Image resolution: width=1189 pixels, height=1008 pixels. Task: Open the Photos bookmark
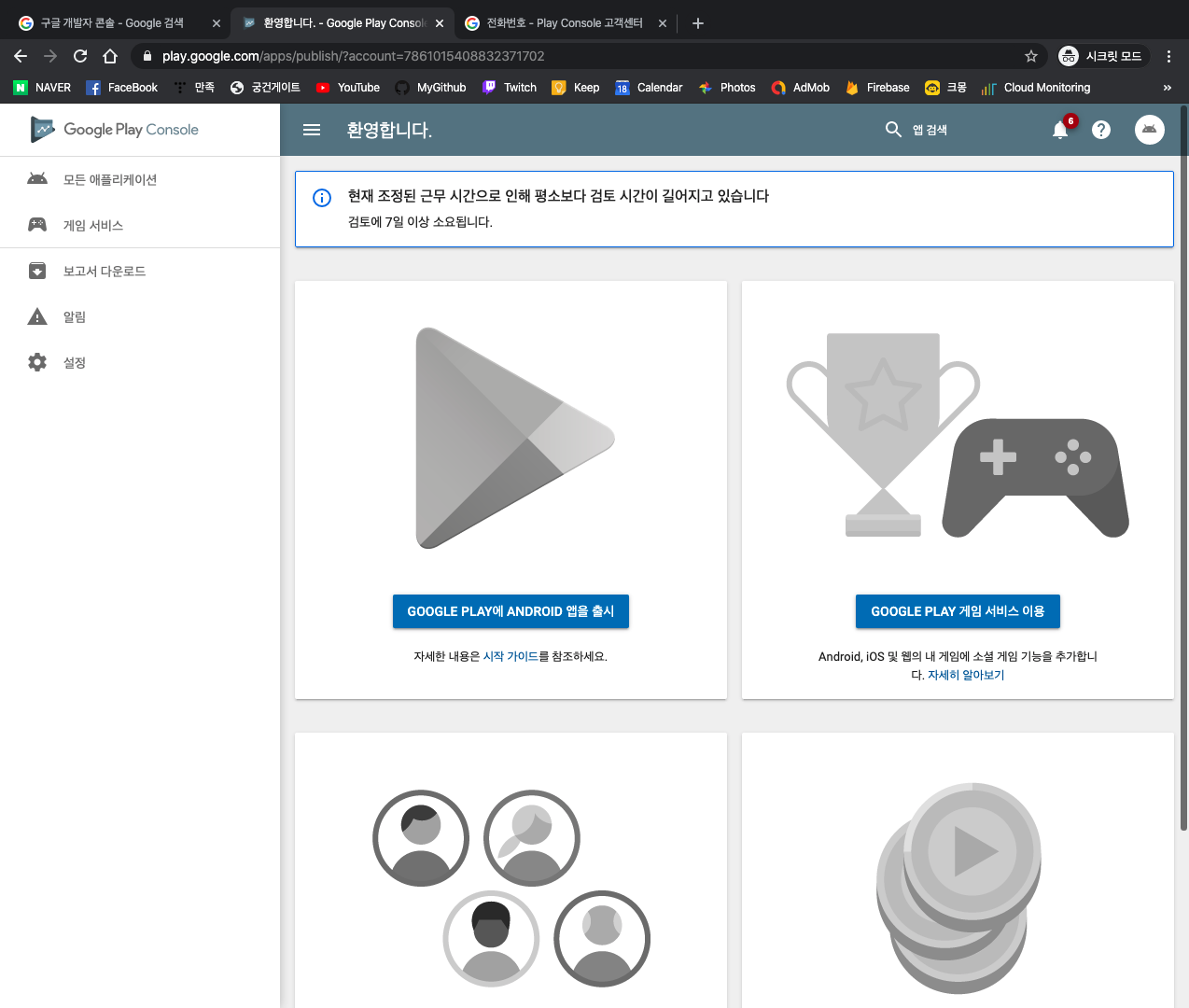tap(727, 88)
